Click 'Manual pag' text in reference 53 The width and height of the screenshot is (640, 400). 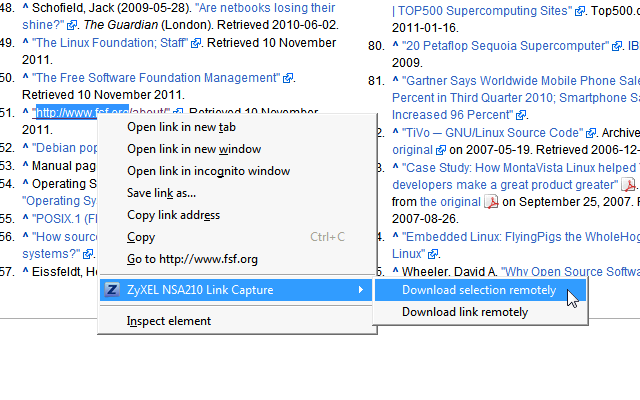click(x=64, y=166)
